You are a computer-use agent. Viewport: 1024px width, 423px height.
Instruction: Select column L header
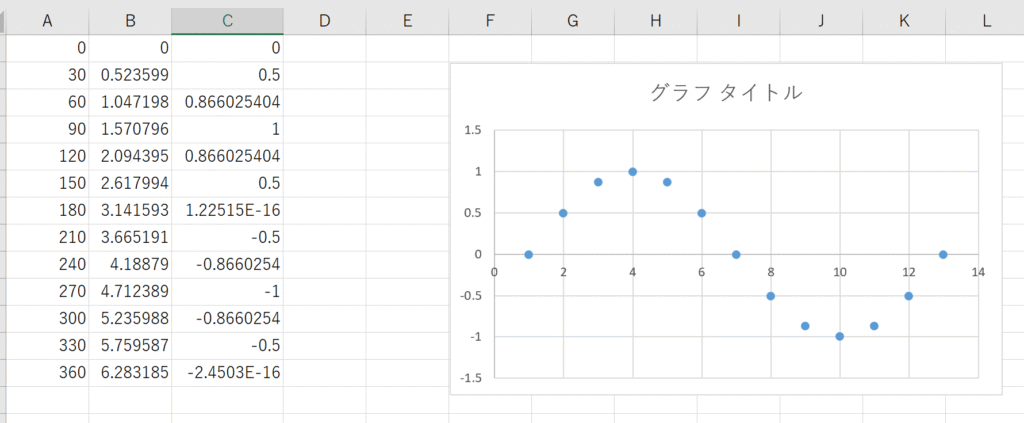[x=986, y=20]
